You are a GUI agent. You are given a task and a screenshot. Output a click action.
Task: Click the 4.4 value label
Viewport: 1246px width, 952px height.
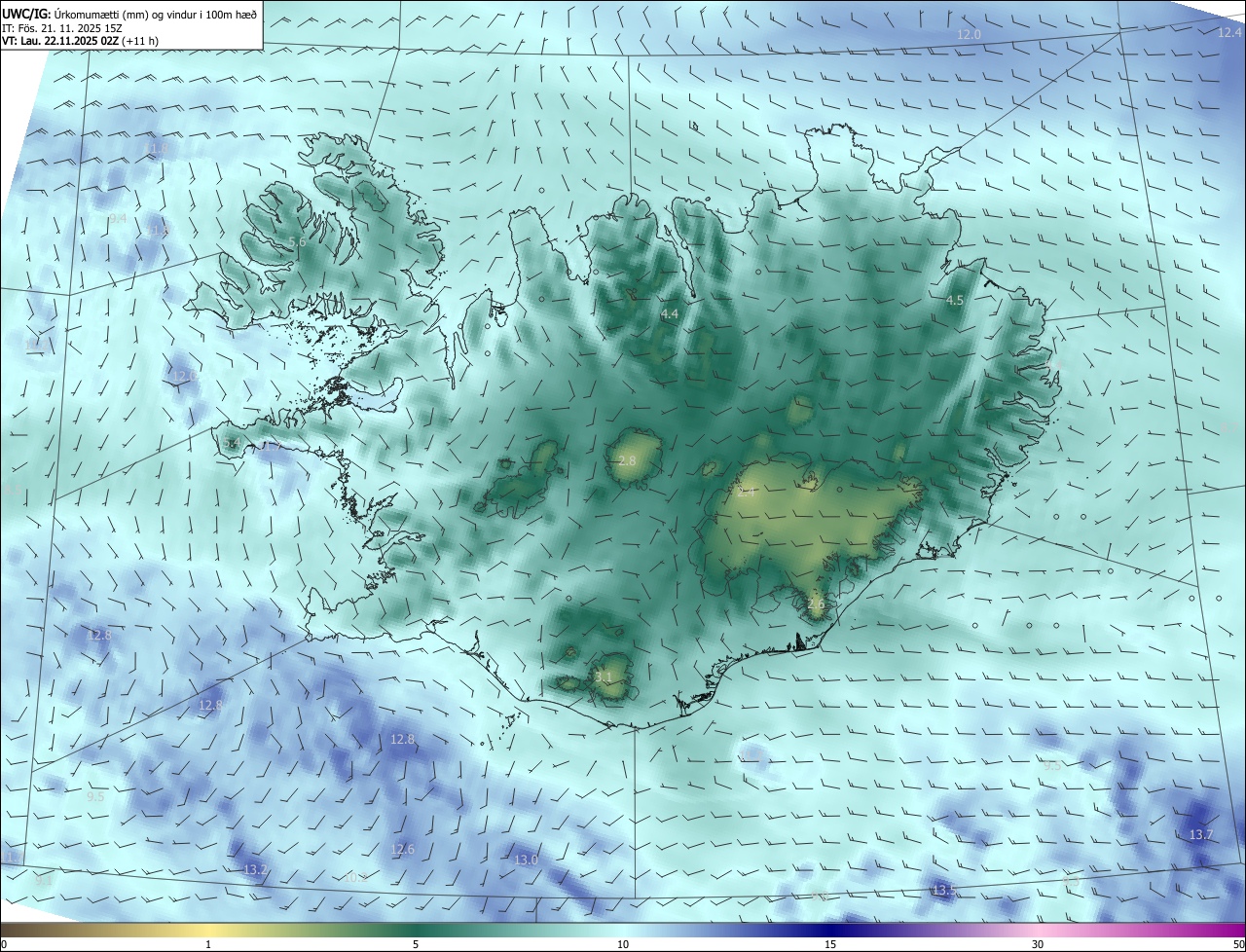pos(669,314)
